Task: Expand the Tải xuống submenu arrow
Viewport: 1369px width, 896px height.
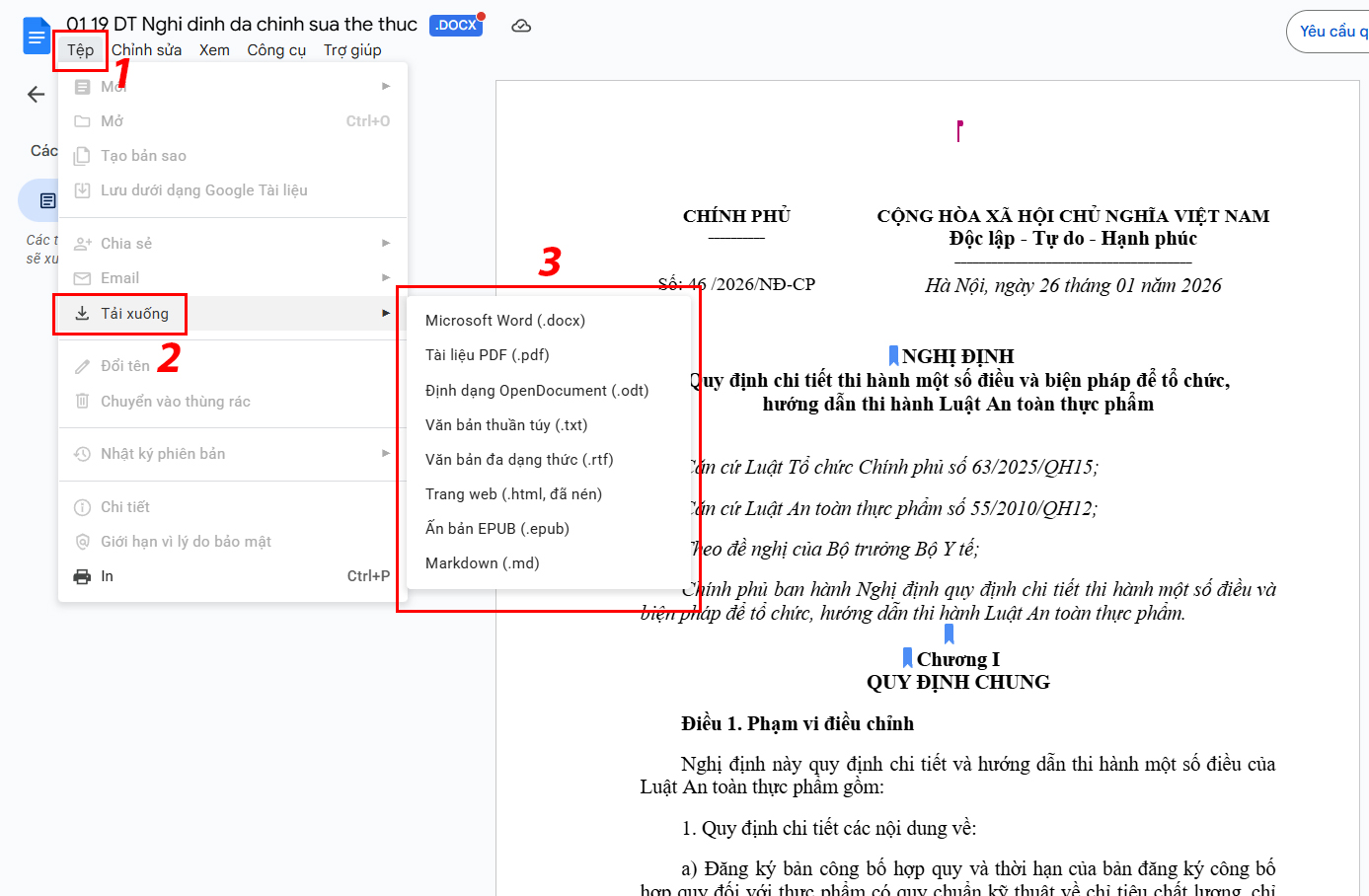Action: [386, 314]
